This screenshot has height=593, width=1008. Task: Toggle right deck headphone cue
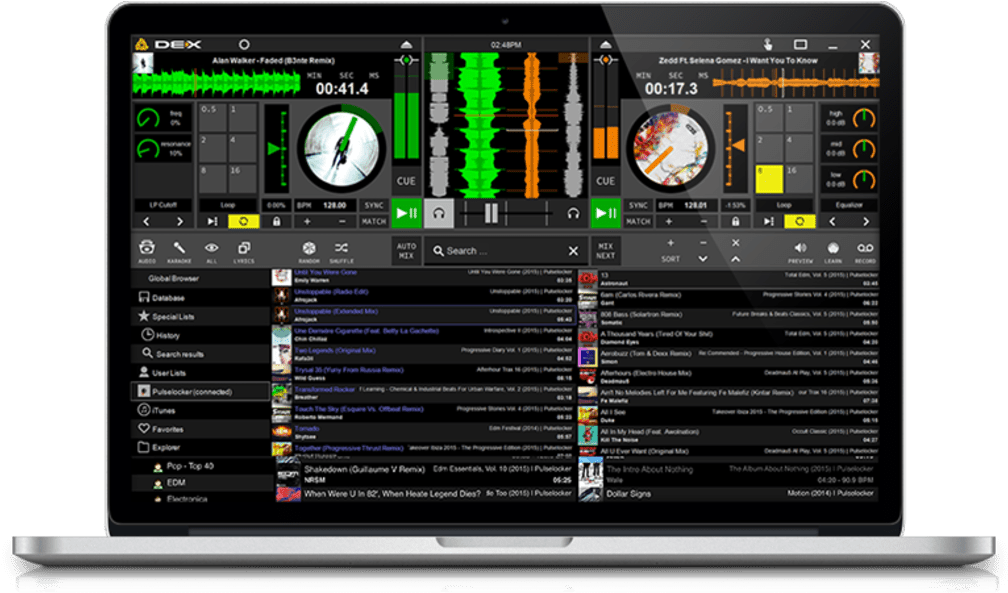pos(573,214)
